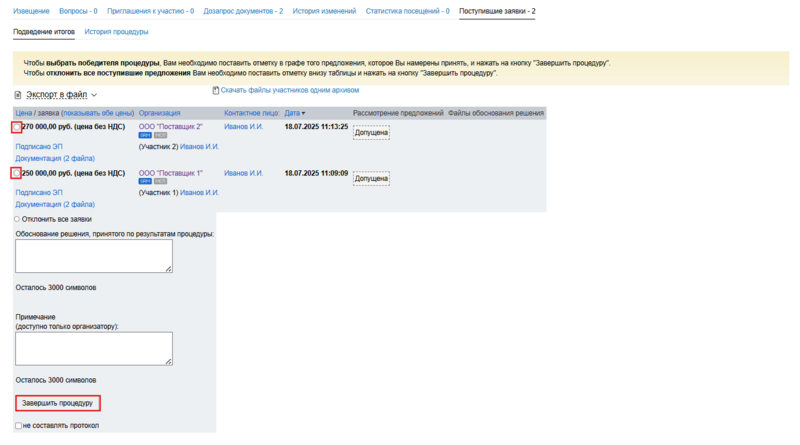Image resolution: width=800 pixels, height=445 pixels.
Task: Click 'Завершить процедуру' button
Action: (58, 403)
